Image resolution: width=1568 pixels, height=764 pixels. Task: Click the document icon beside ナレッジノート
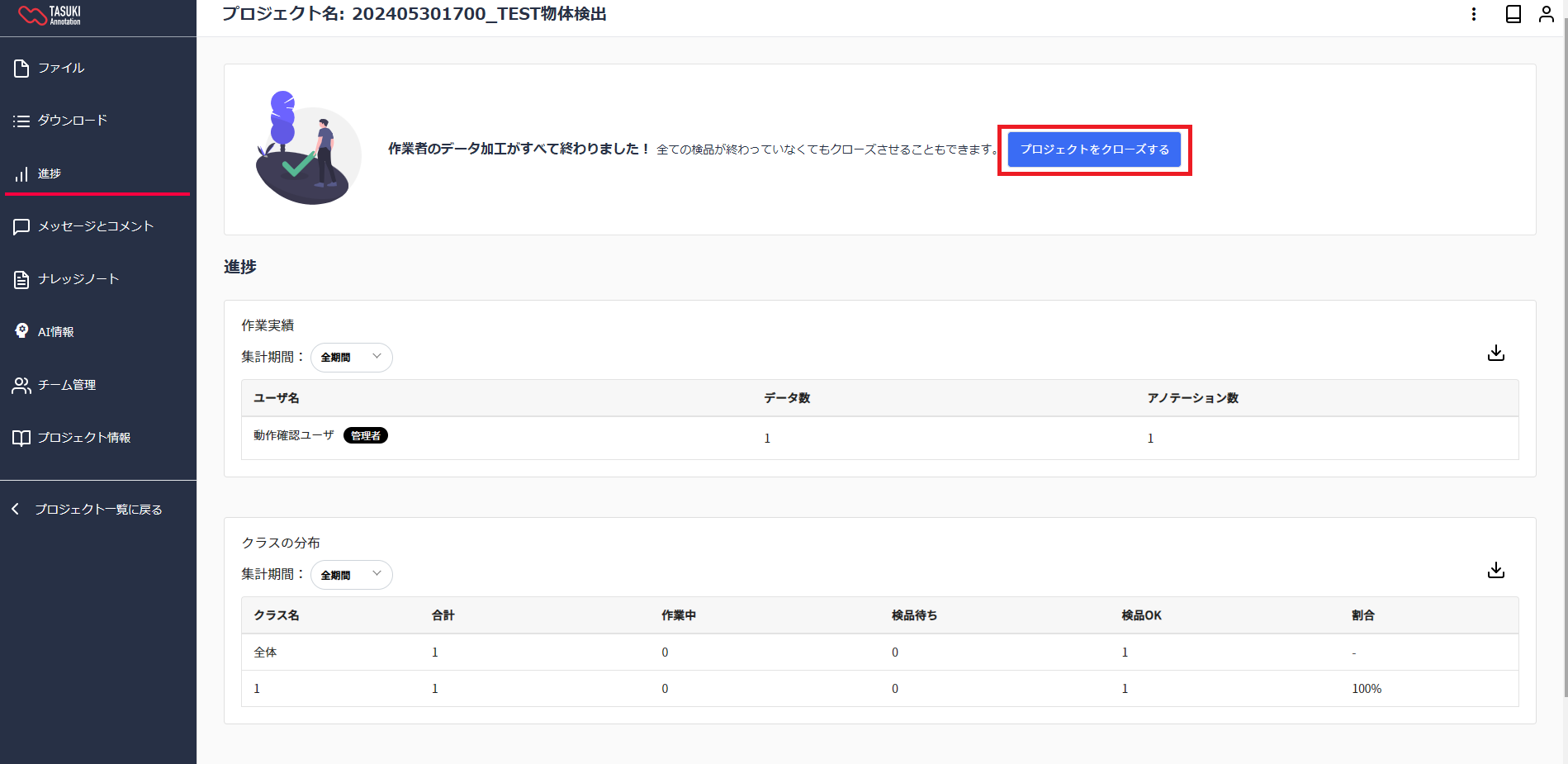click(21, 280)
